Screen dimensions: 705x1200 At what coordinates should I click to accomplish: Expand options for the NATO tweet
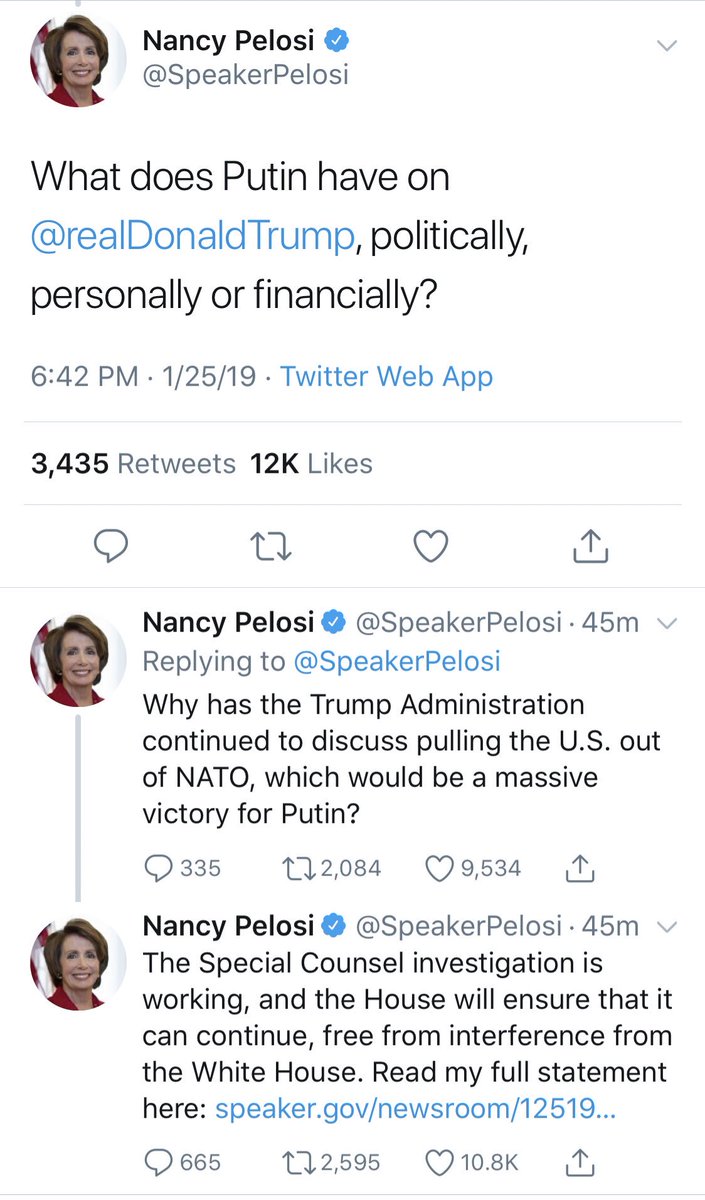tap(667, 623)
